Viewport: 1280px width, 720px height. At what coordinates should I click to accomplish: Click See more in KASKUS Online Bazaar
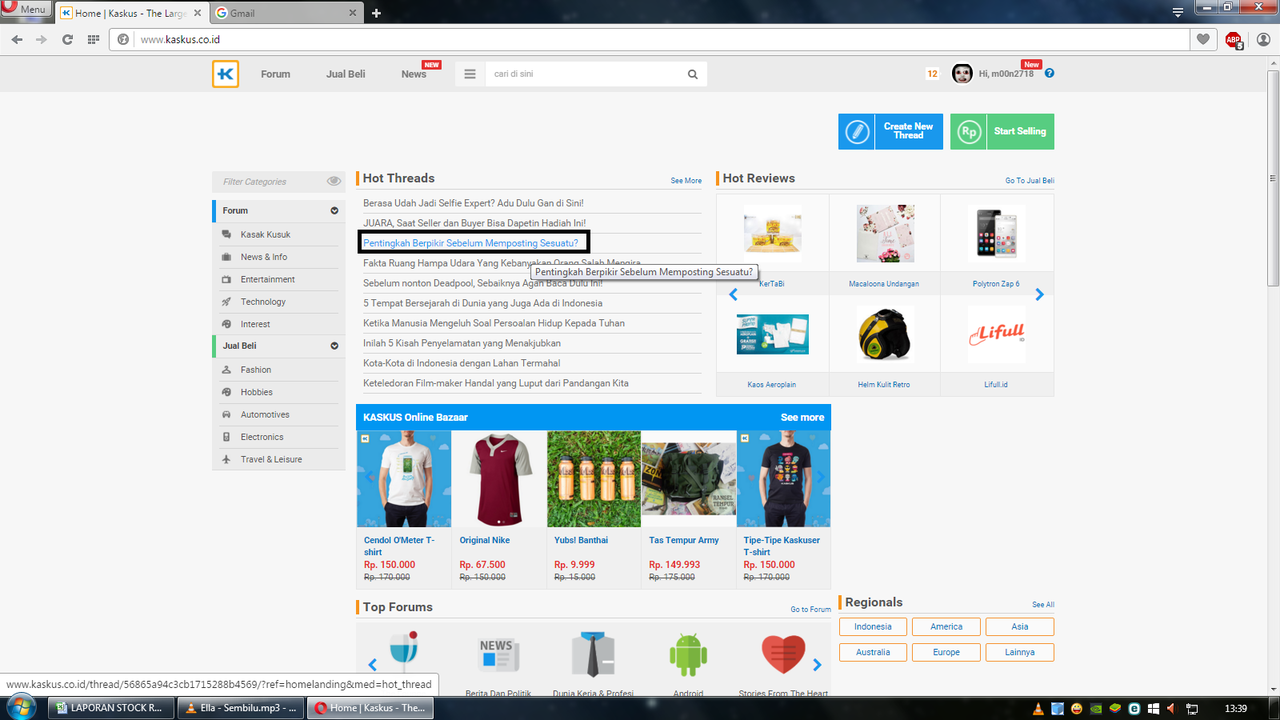(x=802, y=417)
